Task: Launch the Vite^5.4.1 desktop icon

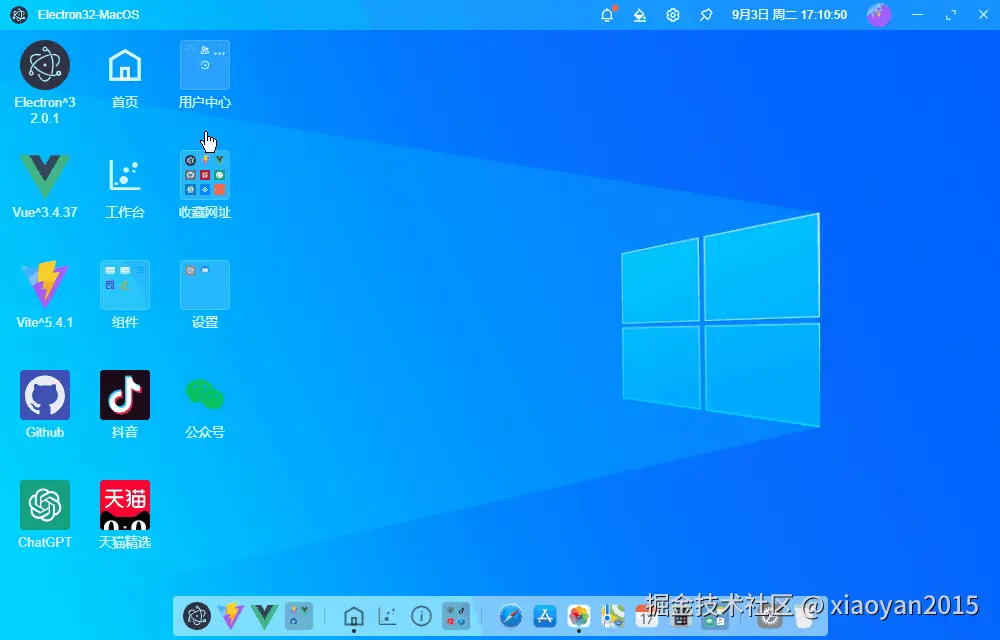Action: 45,285
